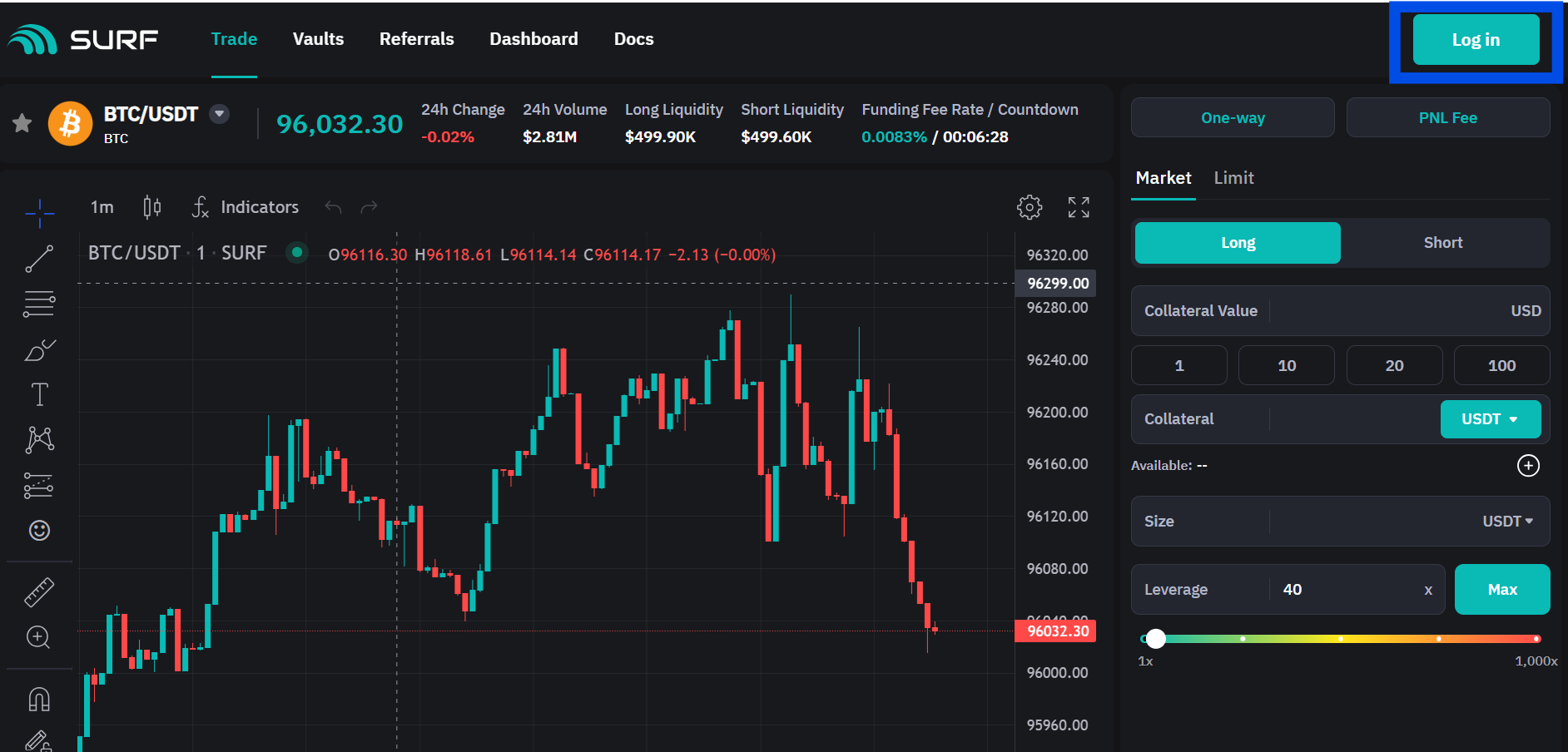This screenshot has width=1568, height=752.
Task: Switch to the Limit order tab
Action: pyautogui.click(x=1233, y=178)
